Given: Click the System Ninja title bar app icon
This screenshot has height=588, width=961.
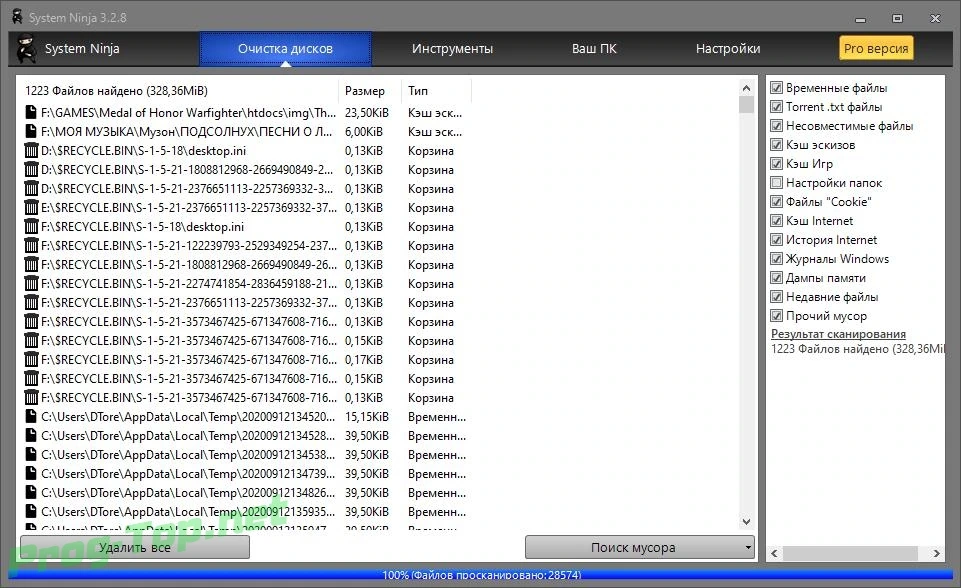Looking at the screenshot, I should [x=17, y=17].
